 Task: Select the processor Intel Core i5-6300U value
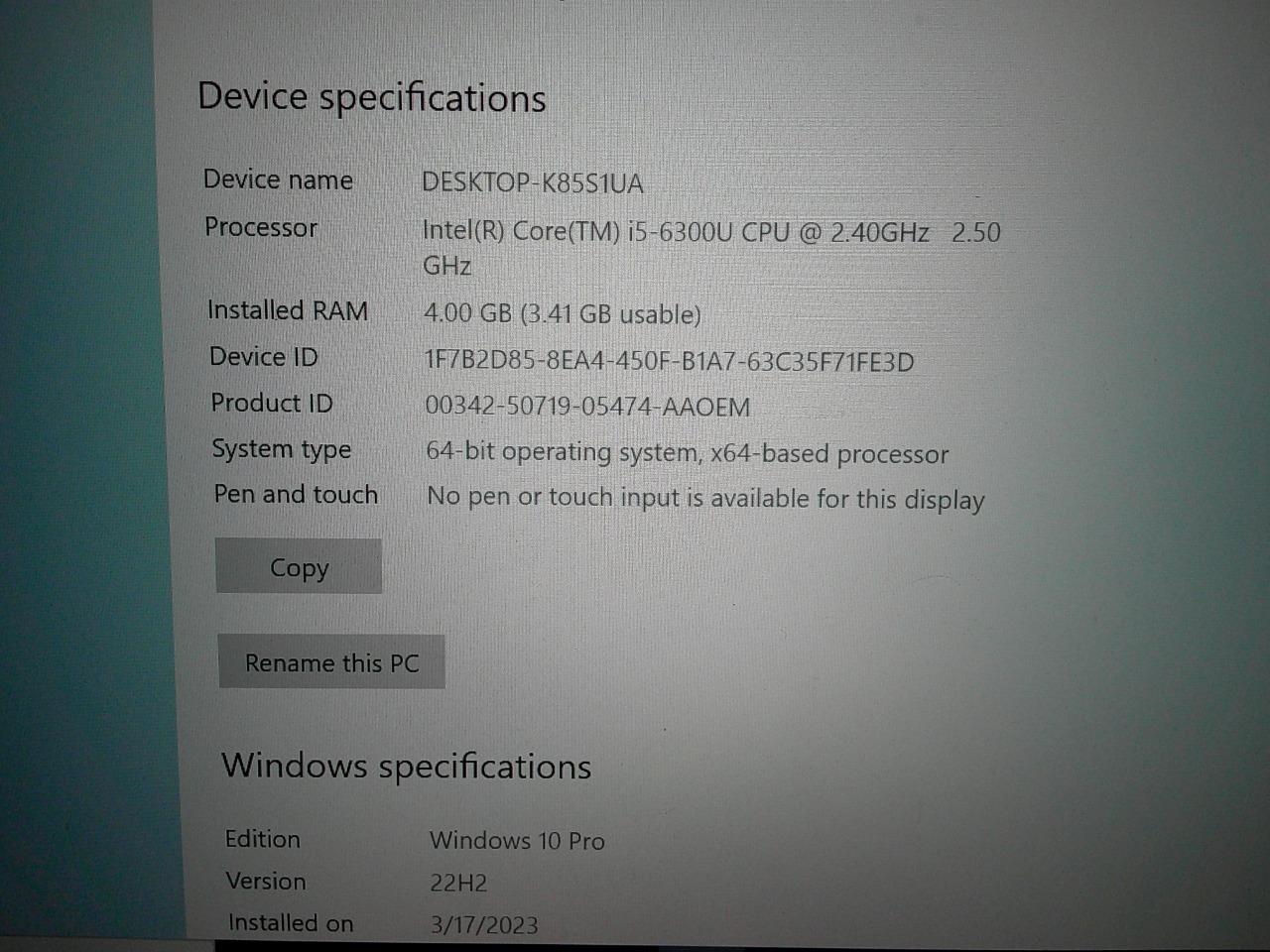[x=711, y=248]
